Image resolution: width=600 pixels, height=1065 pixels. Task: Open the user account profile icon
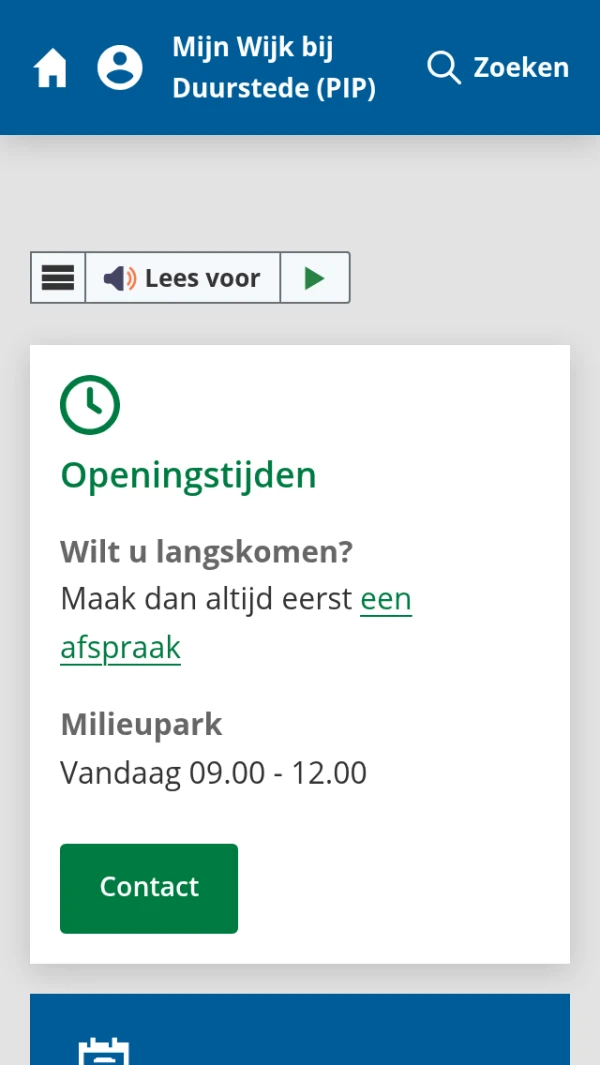click(x=120, y=68)
